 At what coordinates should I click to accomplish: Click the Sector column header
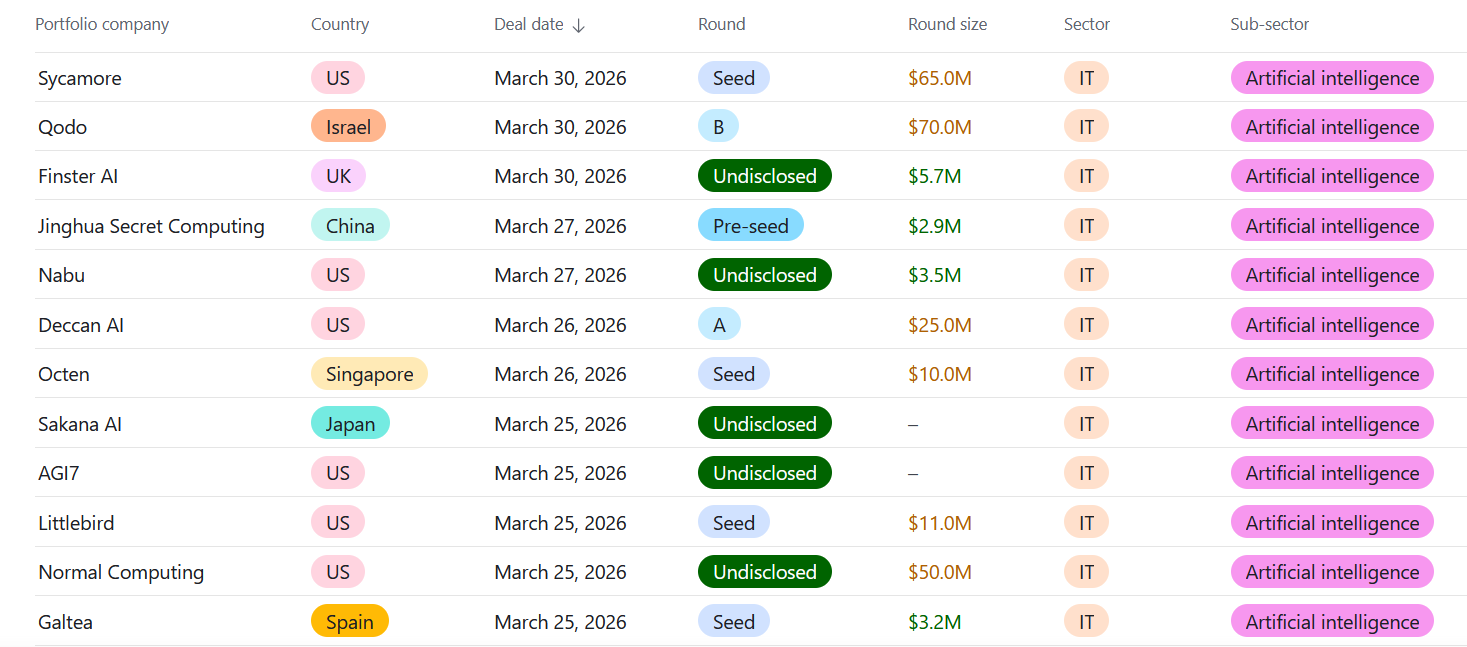pos(1087,25)
